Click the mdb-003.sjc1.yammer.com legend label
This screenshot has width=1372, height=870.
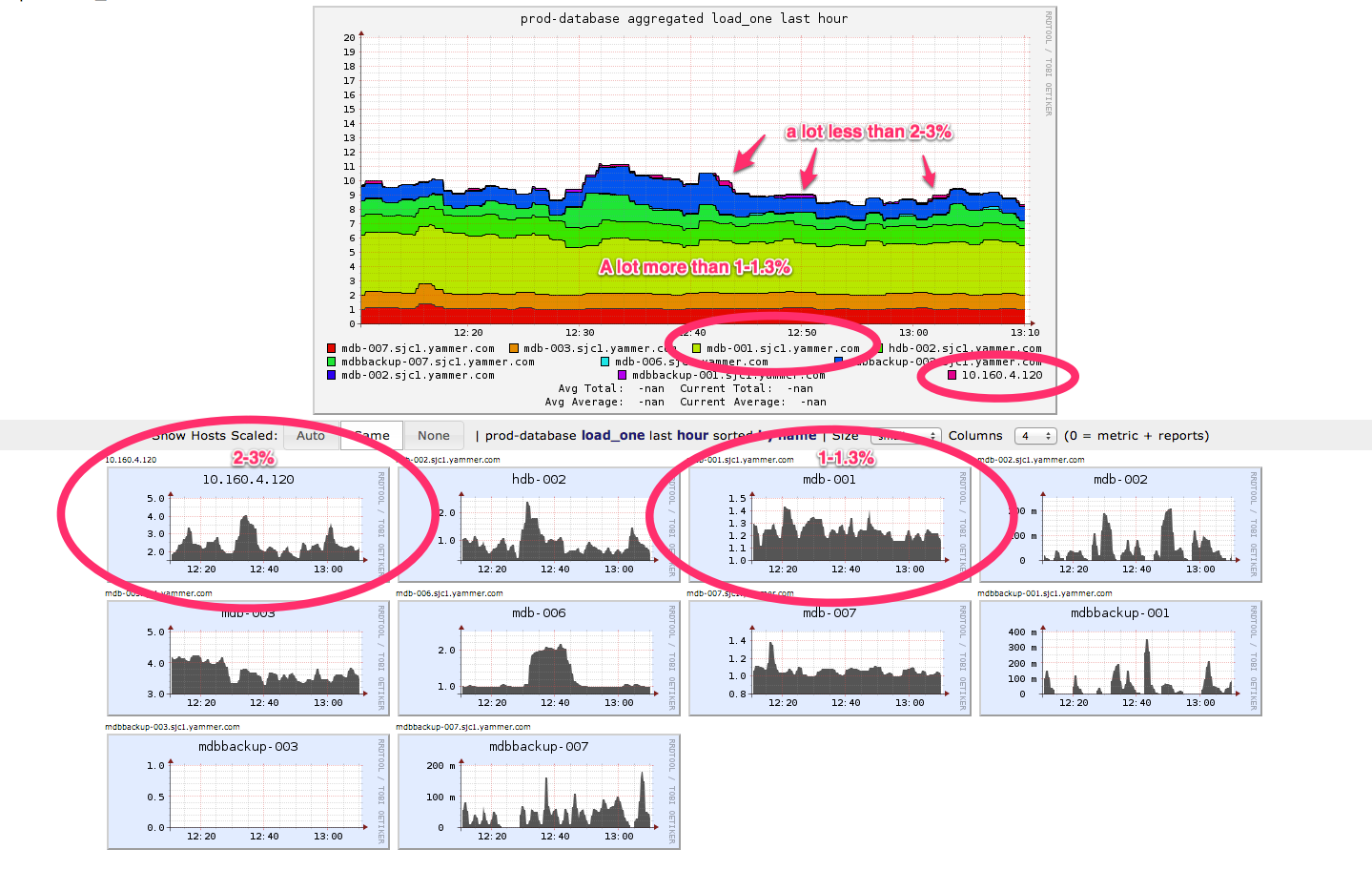click(600, 349)
